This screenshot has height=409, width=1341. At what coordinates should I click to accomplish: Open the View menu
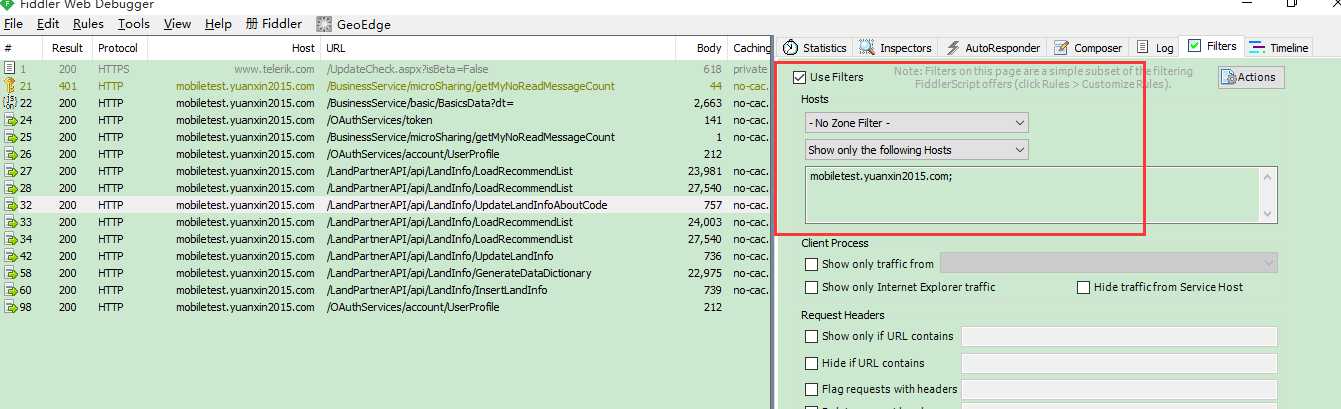click(x=177, y=24)
